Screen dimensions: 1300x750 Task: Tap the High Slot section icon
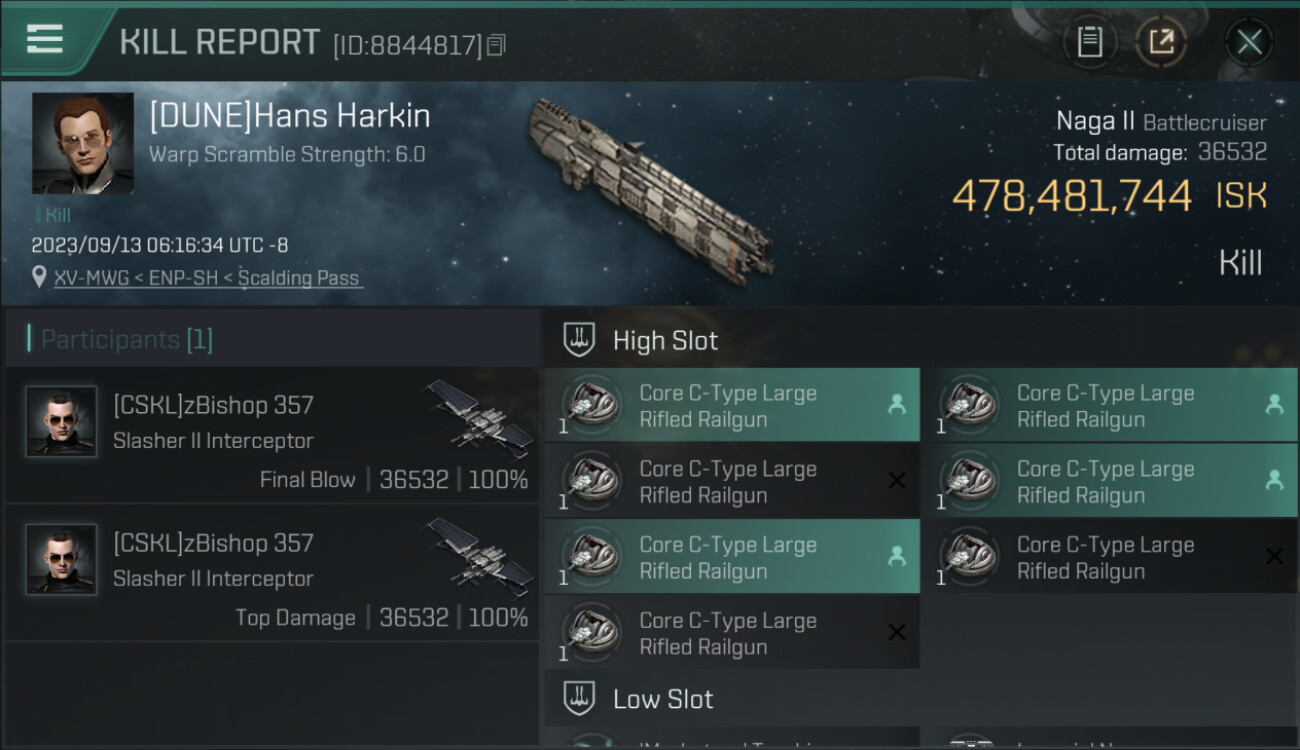point(580,340)
